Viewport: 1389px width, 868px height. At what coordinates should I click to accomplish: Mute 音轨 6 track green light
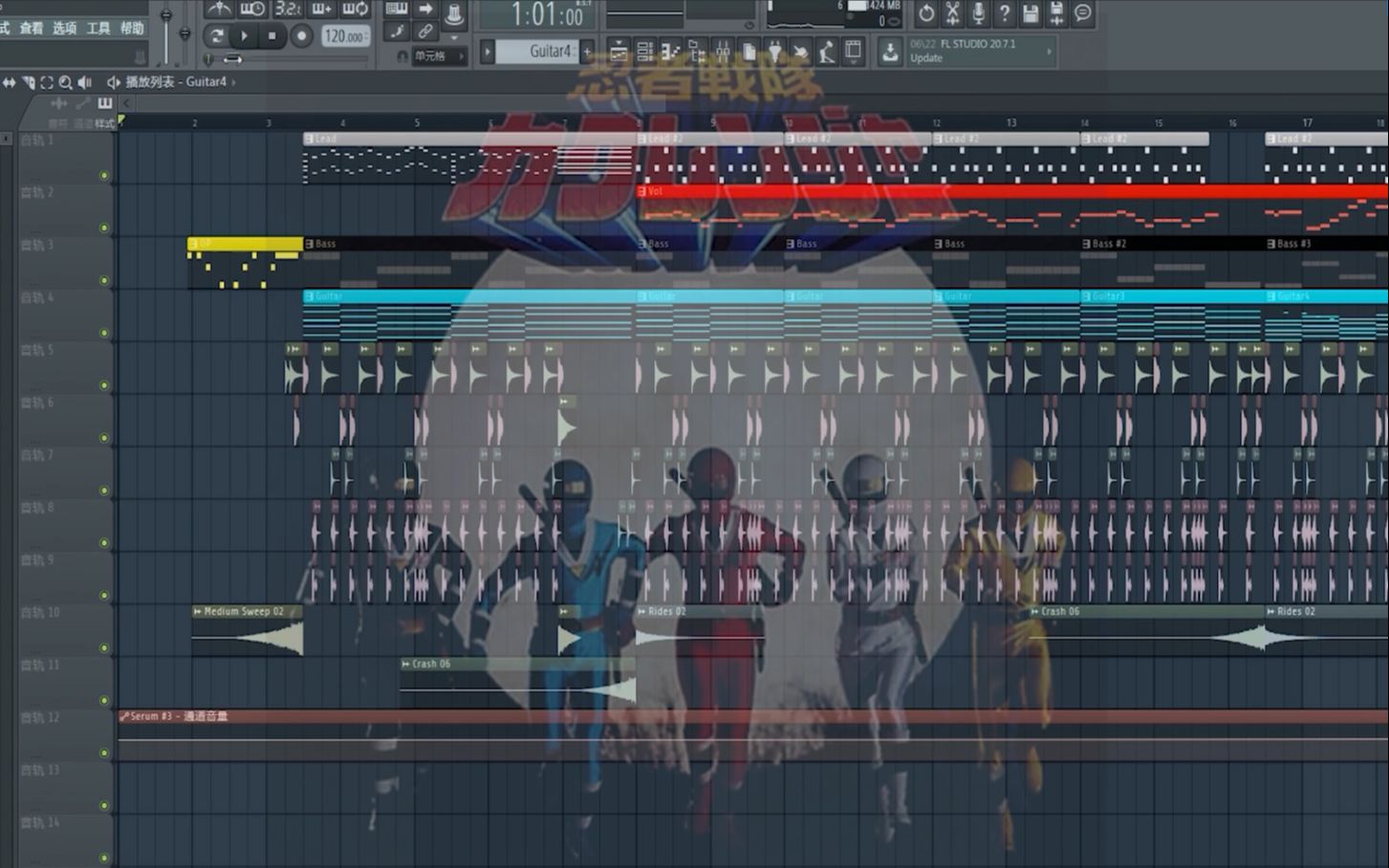point(104,439)
